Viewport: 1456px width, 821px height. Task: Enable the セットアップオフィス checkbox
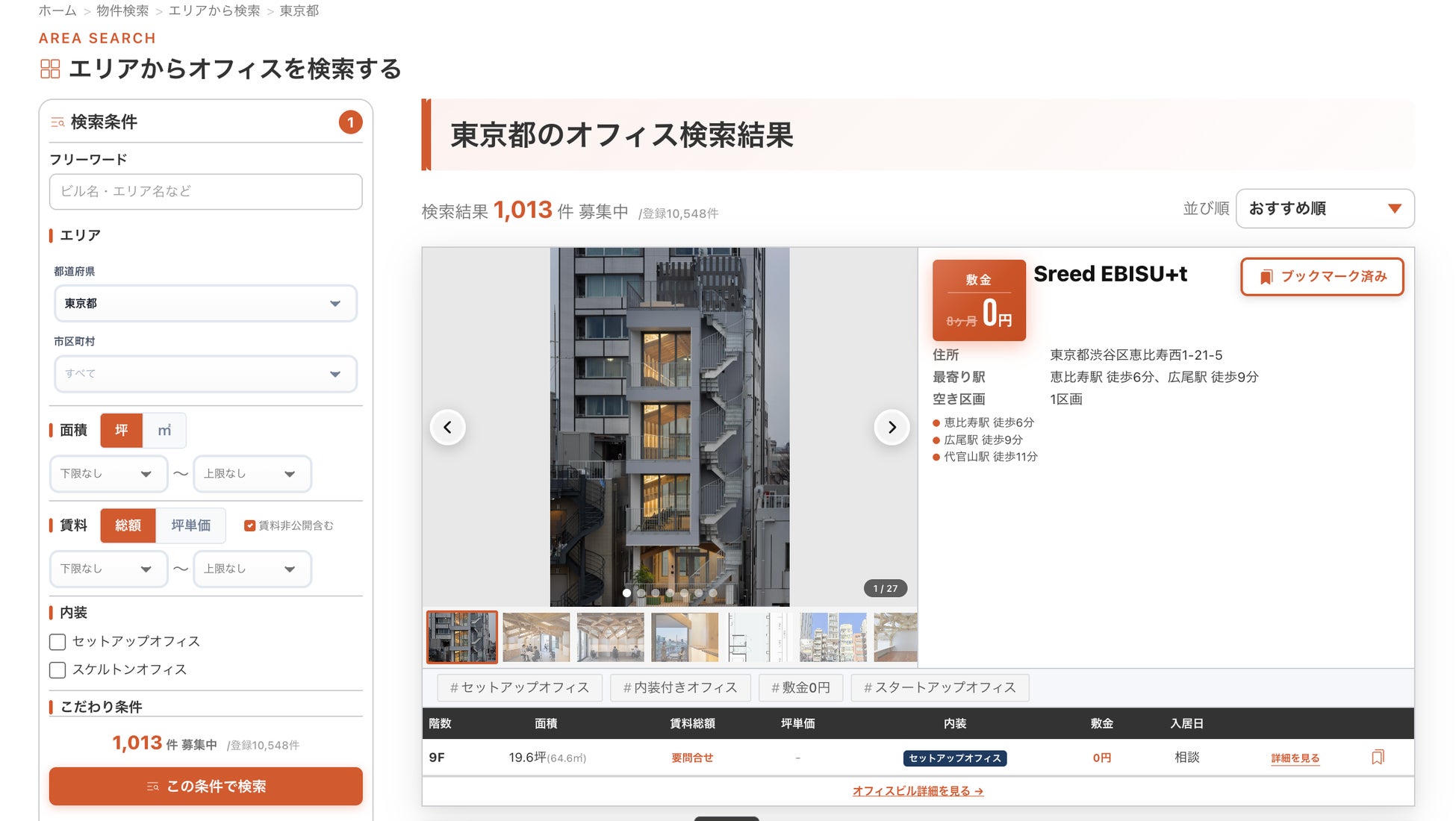click(57, 642)
